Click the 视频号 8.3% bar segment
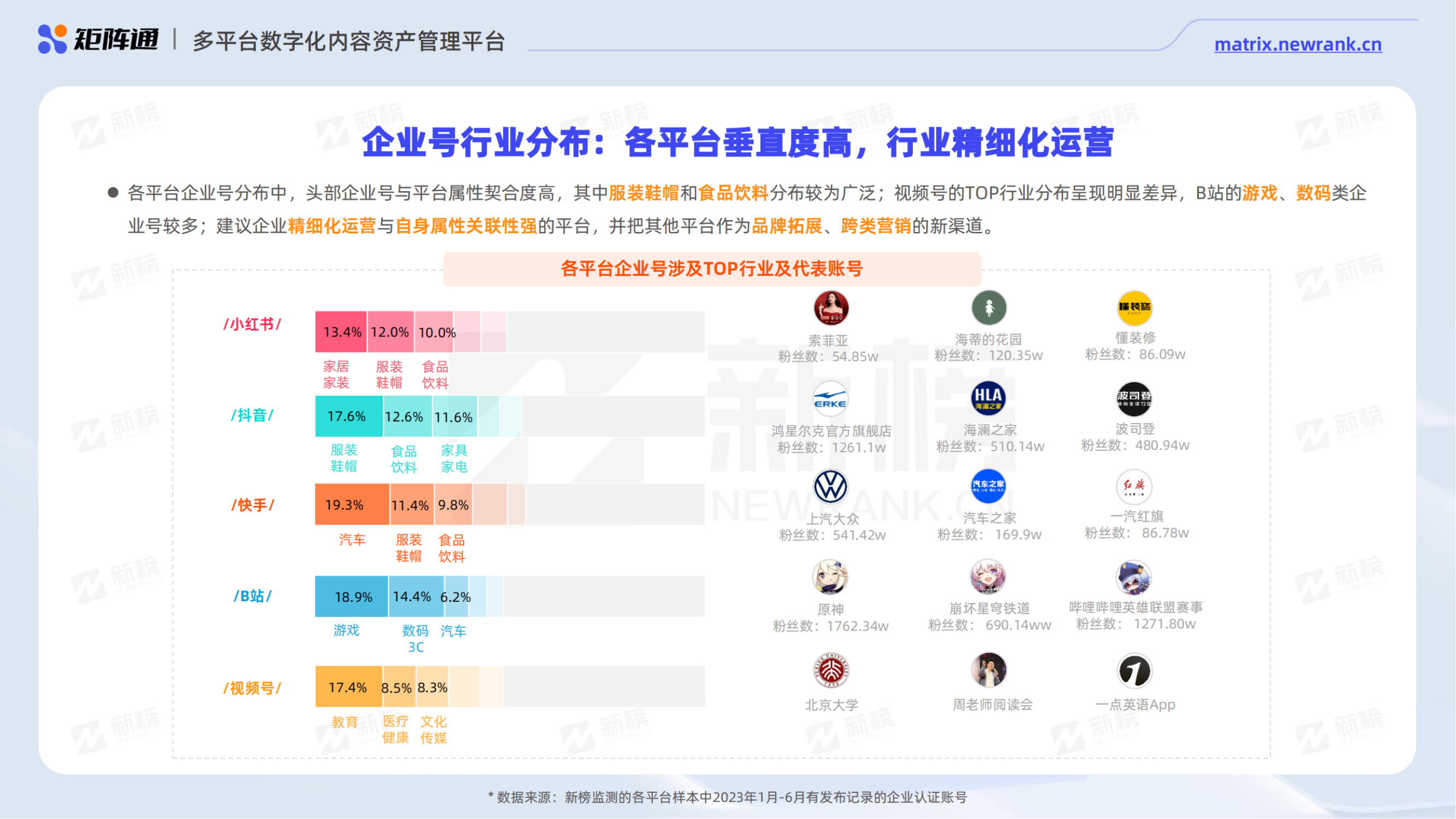 [x=432, y=687]
